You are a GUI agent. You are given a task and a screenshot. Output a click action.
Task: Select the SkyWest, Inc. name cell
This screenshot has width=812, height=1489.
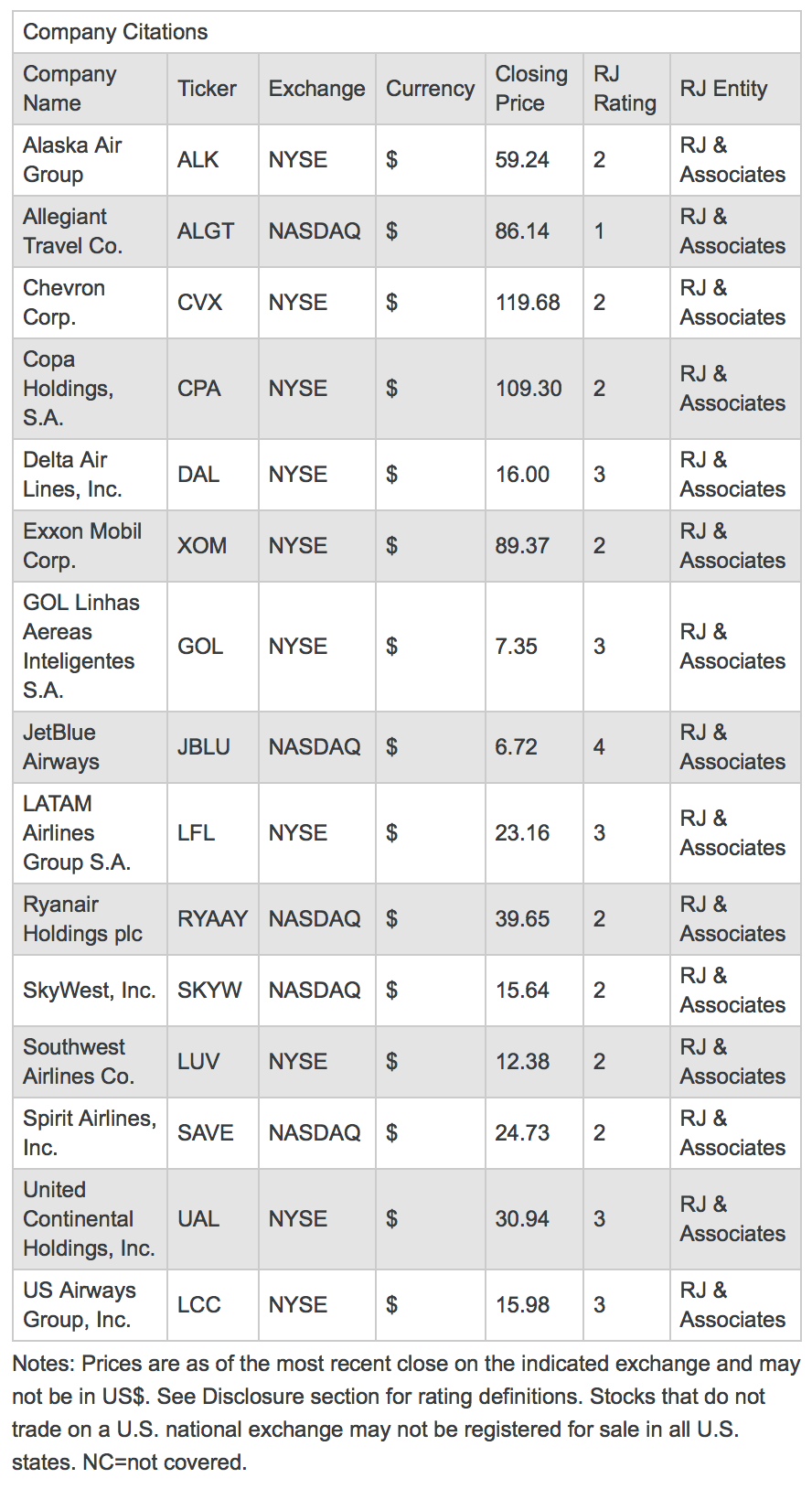(x=90, y=991)
